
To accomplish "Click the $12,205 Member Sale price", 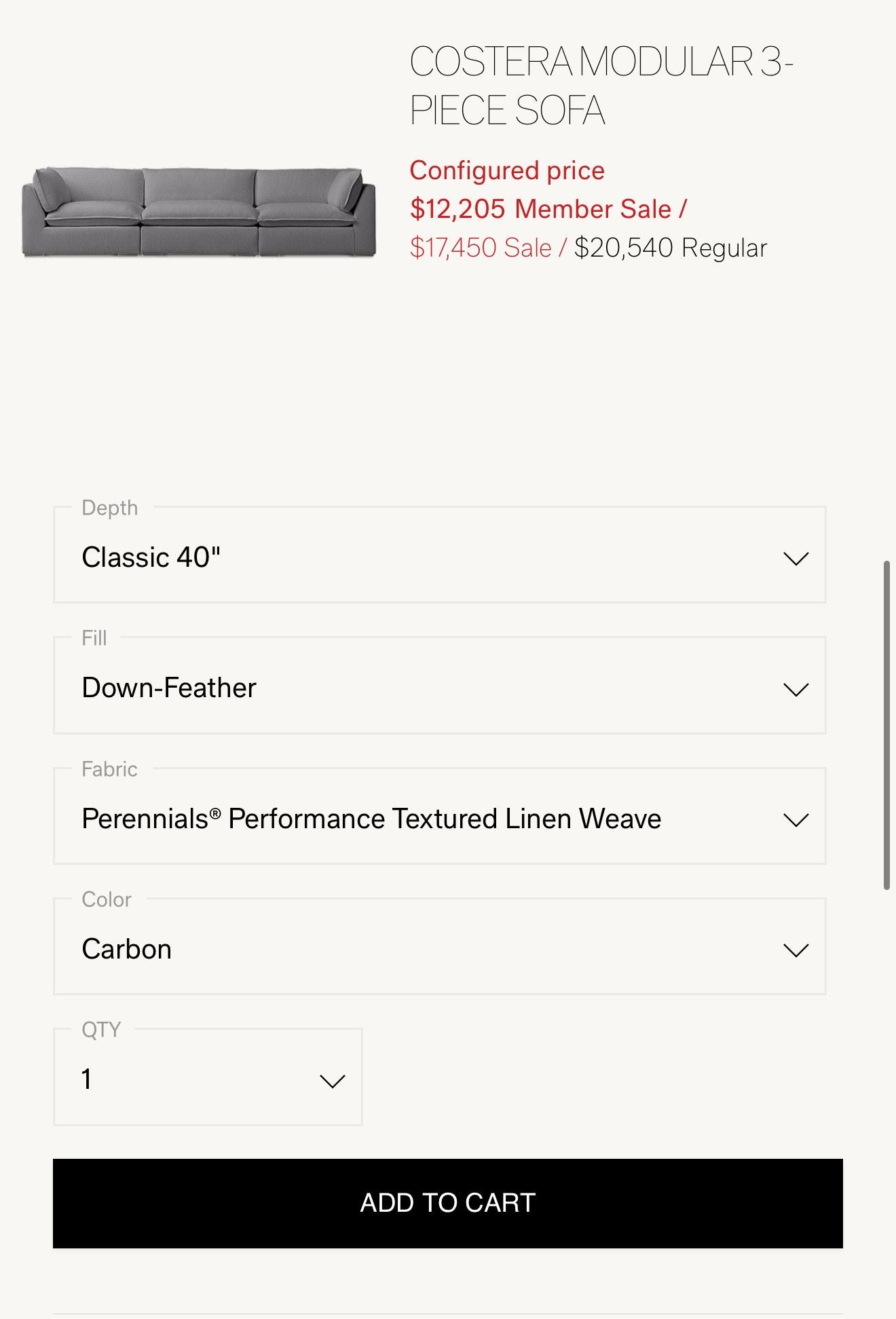I will (x=547, y=209).
